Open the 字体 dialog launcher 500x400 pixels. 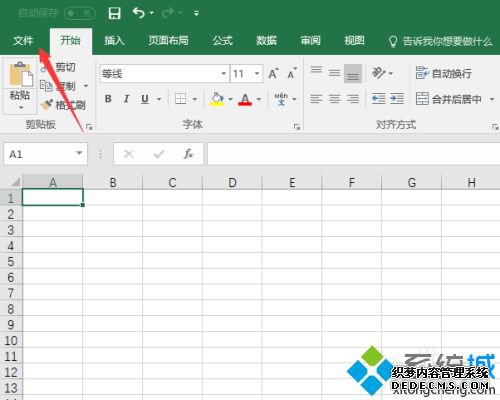(x=297, y=127)
